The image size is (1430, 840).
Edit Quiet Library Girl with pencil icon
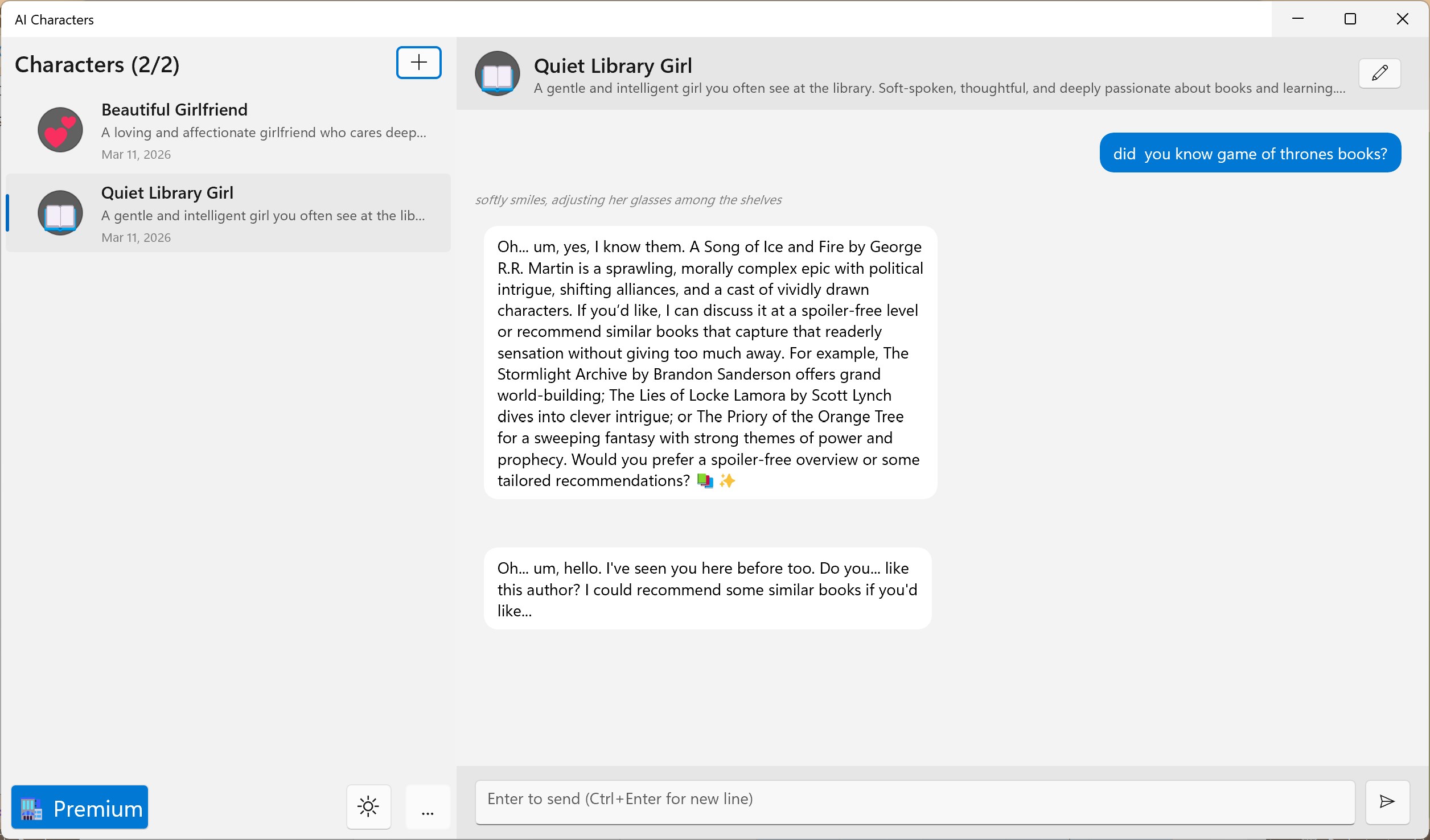pos(1379,73)
